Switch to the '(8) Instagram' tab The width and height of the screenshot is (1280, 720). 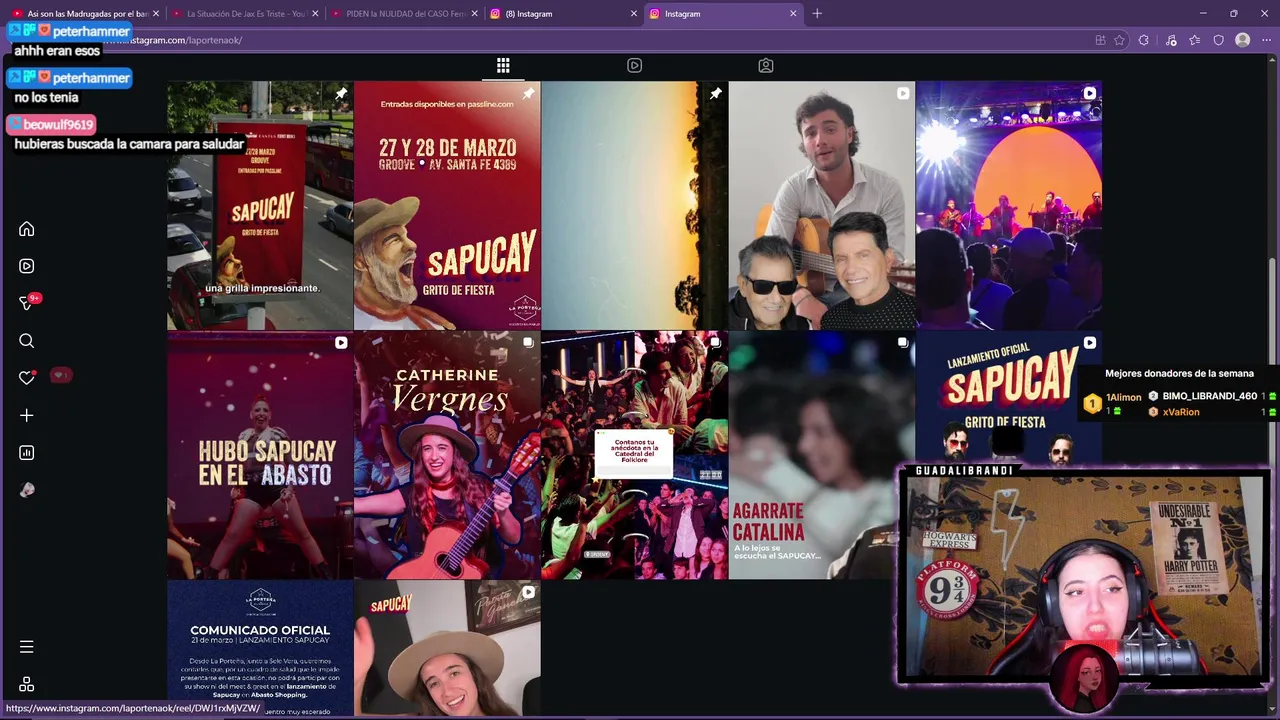pos(563,14)
